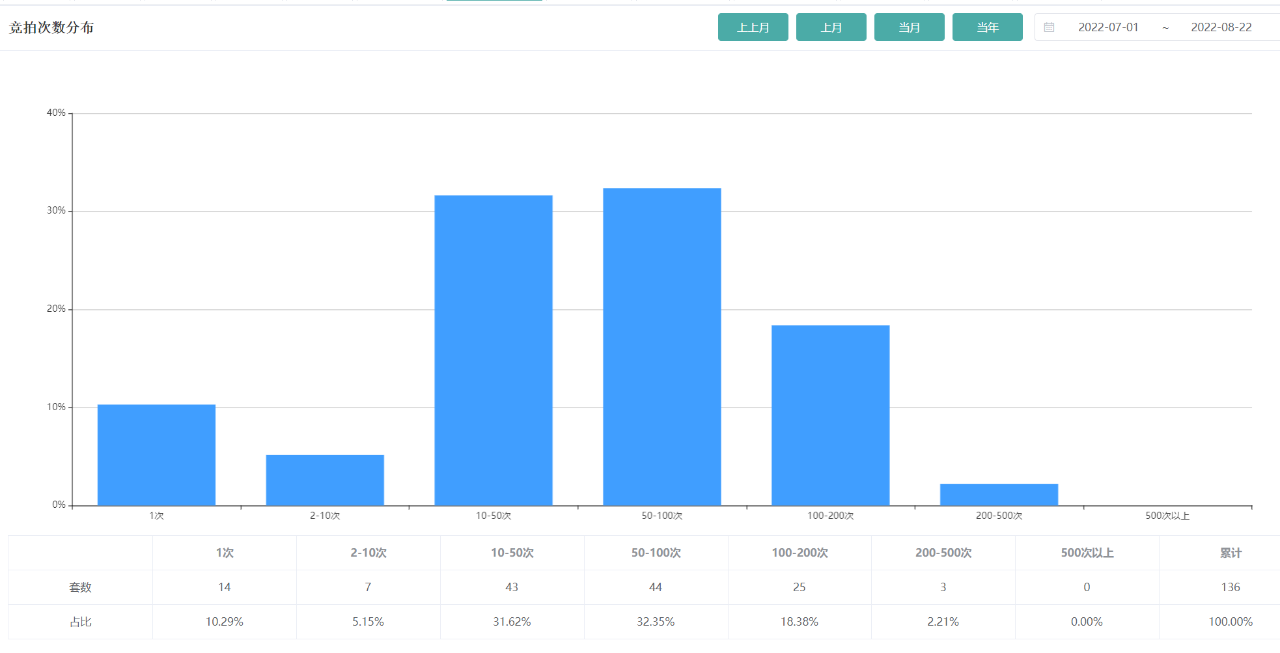Image resolution: width=1280 pixels, height=653 pixels.
Task: Click the 32.35% percentage cell
Action: click(656, 622)
